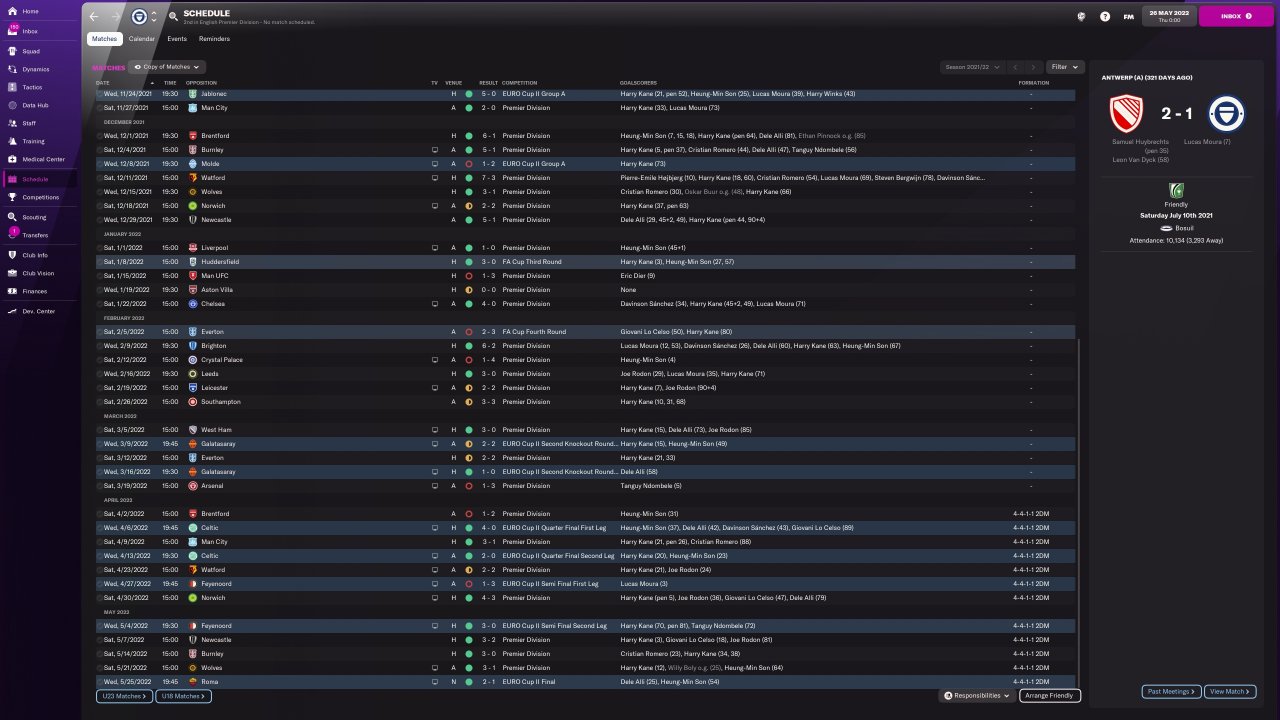Select the Matches tab

pos(105,39)
